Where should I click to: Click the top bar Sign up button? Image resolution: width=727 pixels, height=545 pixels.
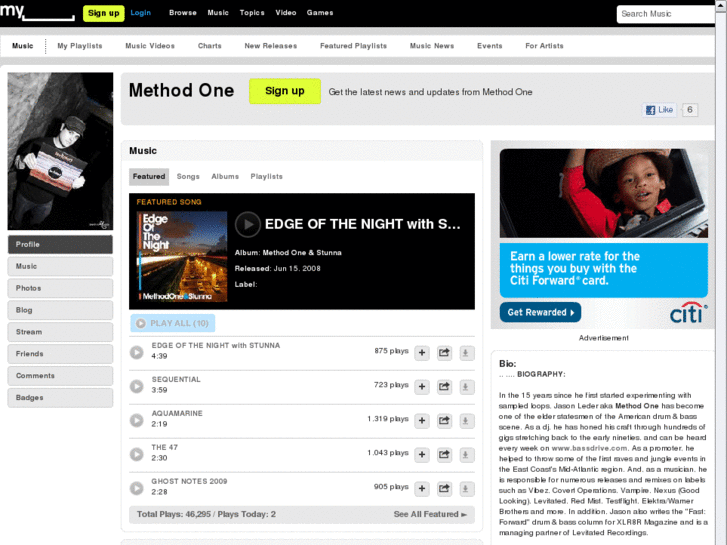coord(103,13)
